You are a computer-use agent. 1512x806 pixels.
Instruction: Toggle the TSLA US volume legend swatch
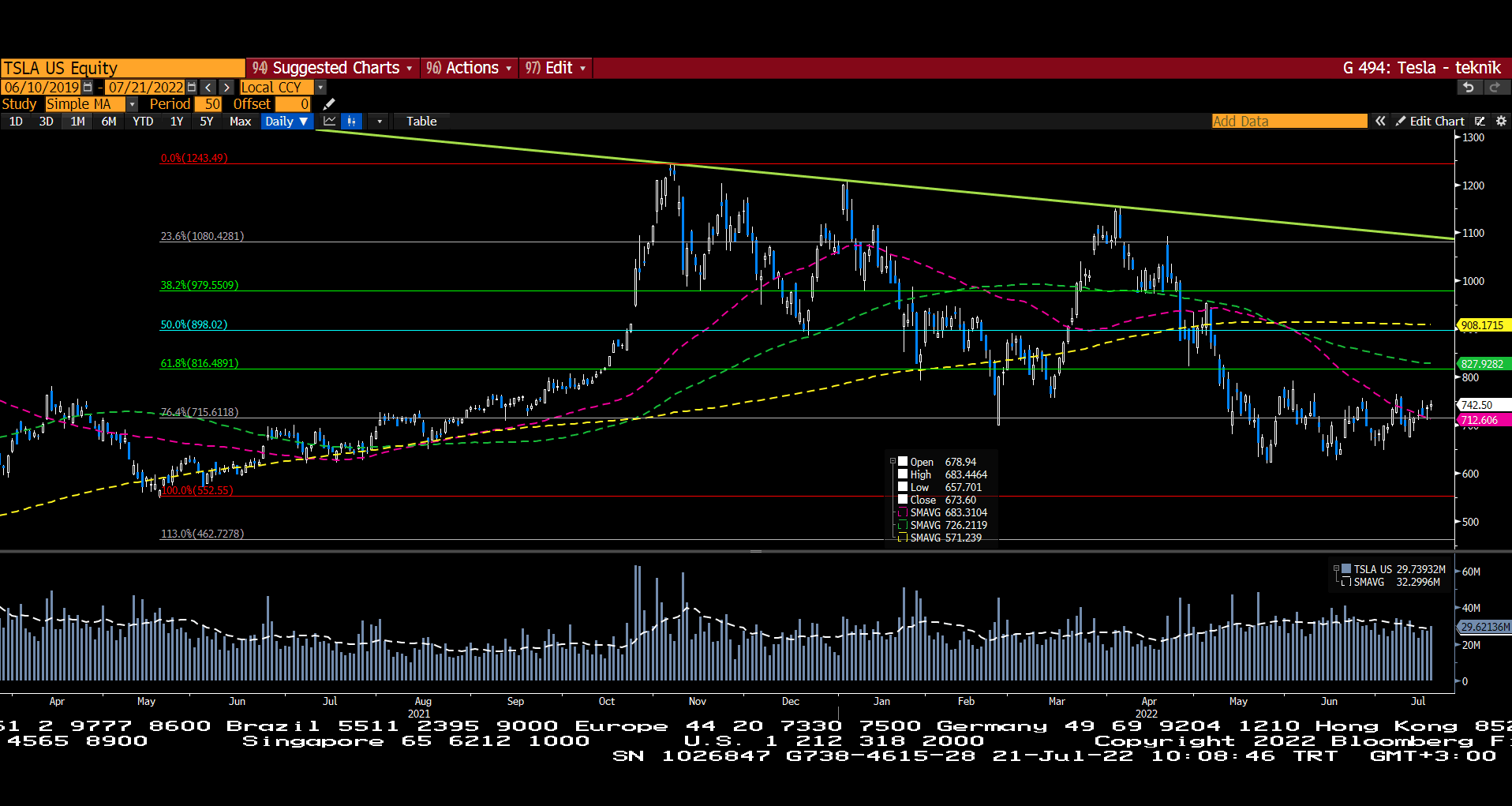(x=1346, y=569)
